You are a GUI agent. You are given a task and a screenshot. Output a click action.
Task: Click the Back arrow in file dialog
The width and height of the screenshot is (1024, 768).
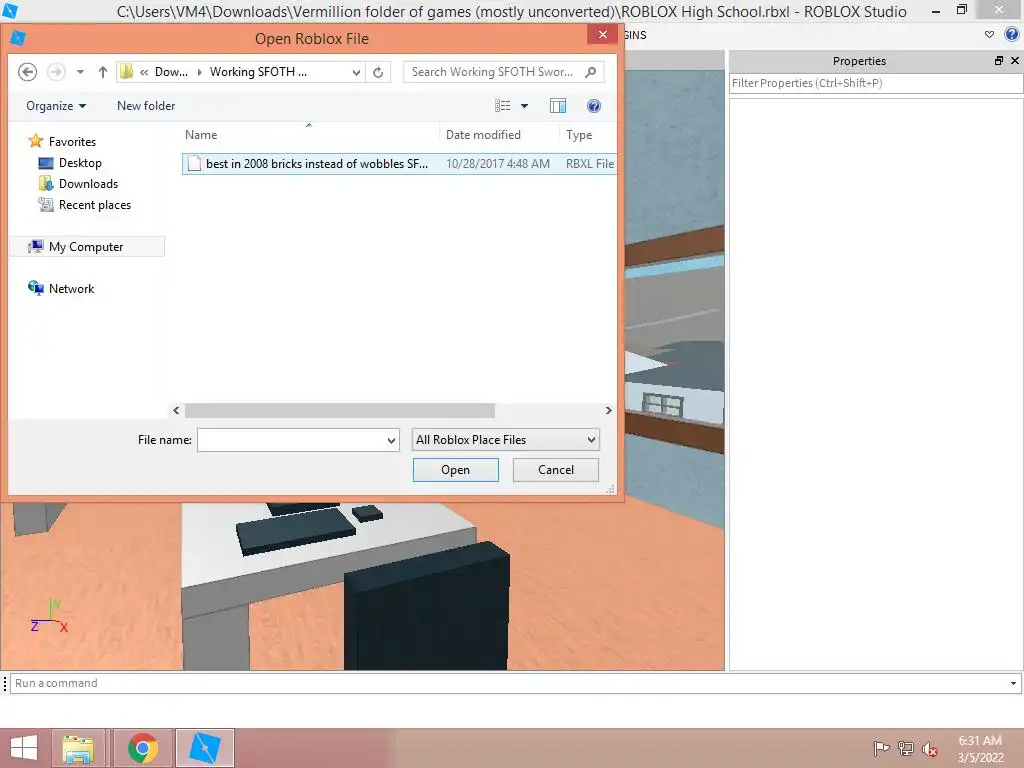[x=27, y=72]
